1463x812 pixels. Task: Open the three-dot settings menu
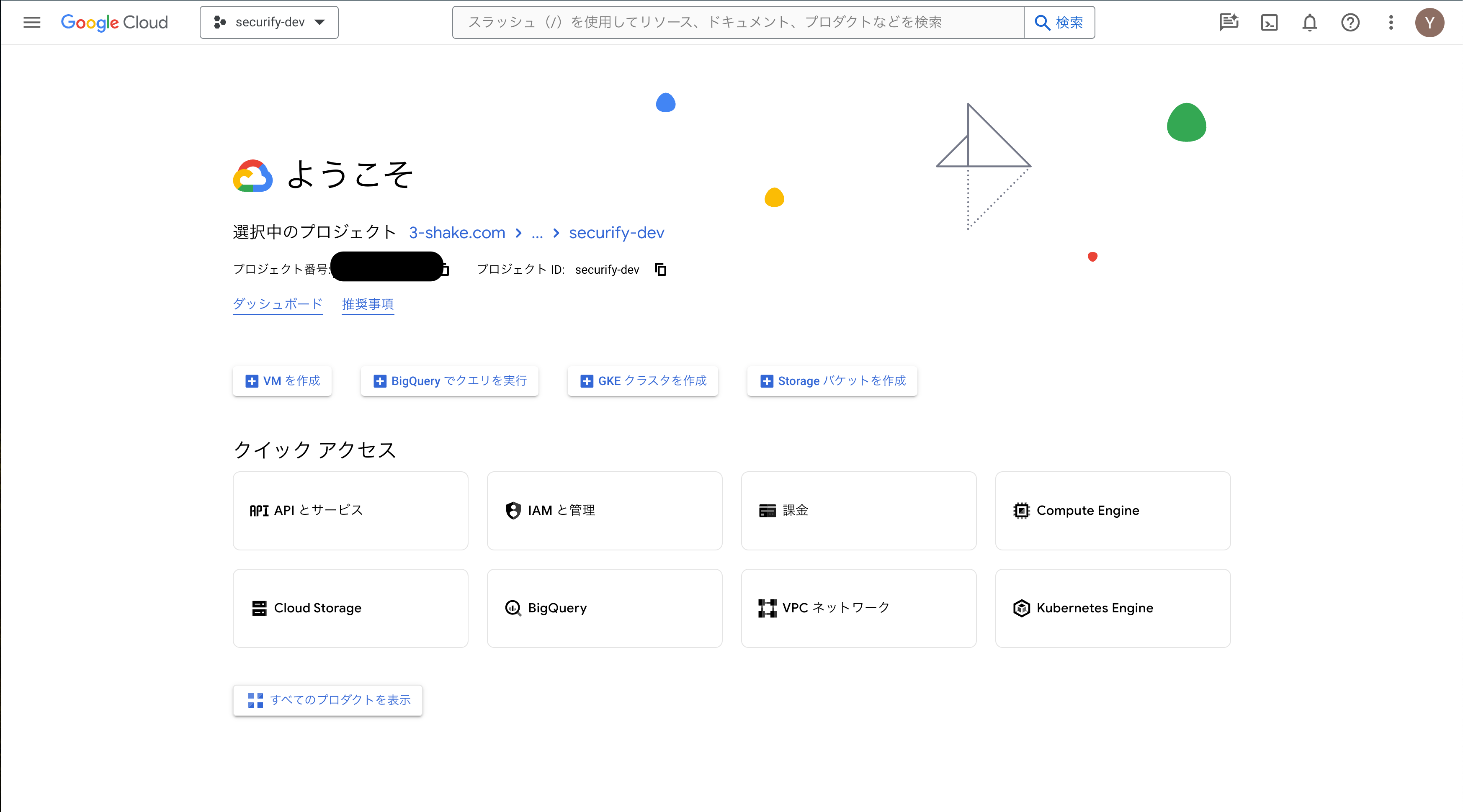[x=1391, y=22]
